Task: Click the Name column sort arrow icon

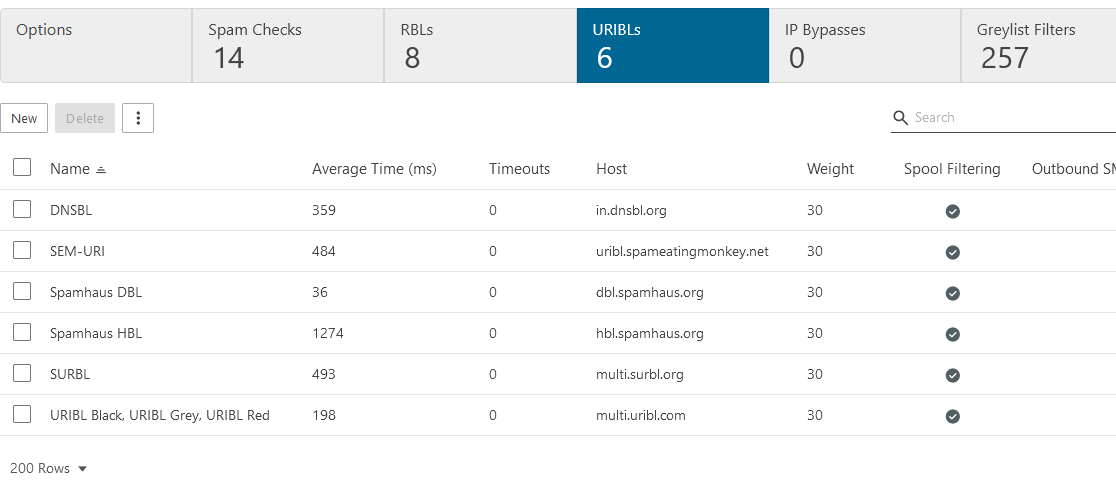Action: pyautogui.click(x=101, y=170)
